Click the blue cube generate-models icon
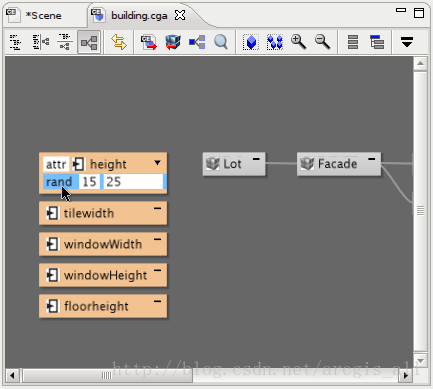The width and height of the screenshot is (433, 389). [173, 42]
